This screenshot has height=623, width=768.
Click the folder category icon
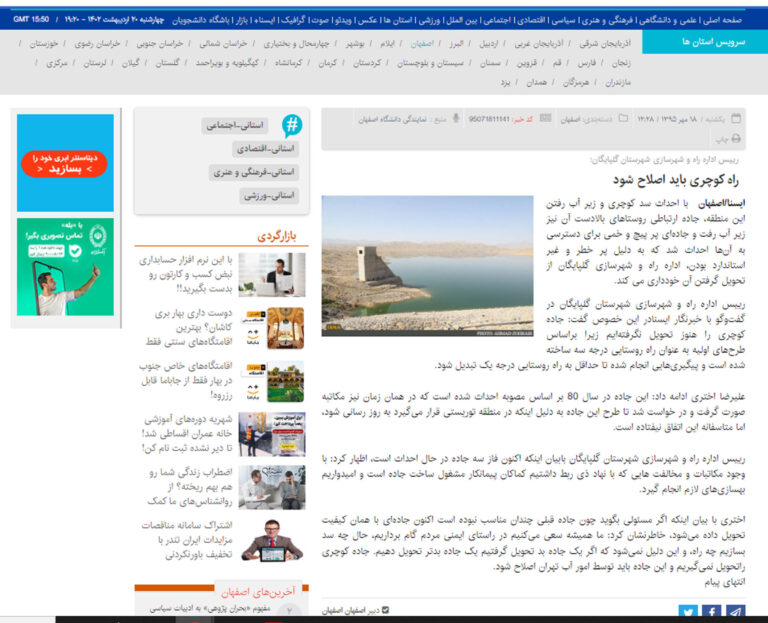(623, 118)
